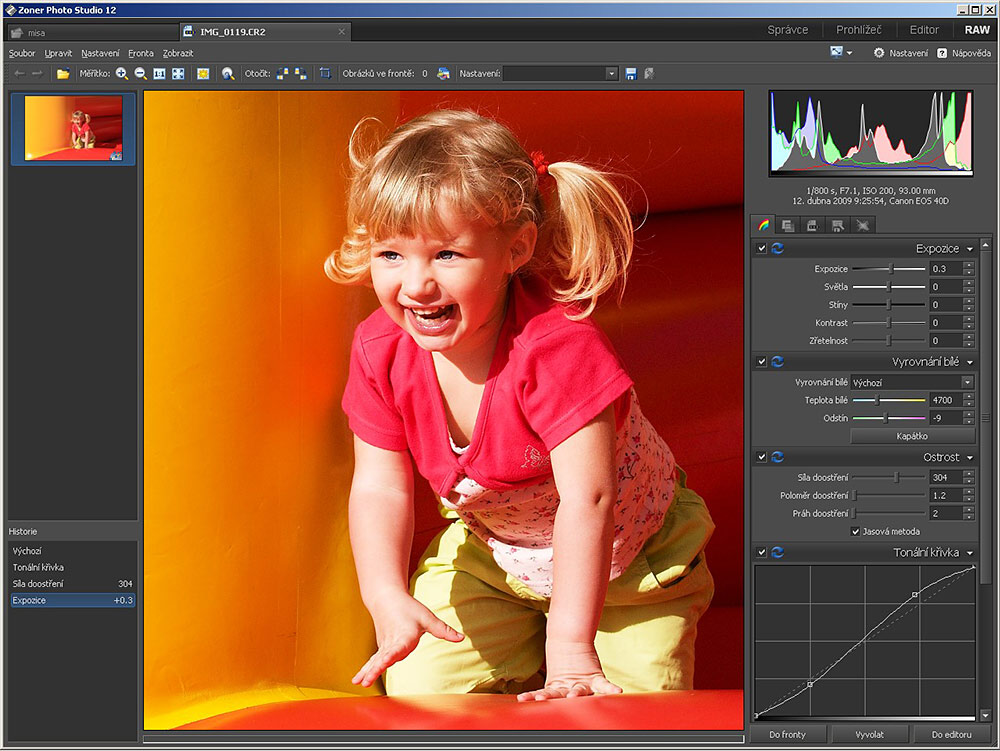Select Tonální křivka in the Historie list
The image size is (1000, 751).
[73, 567]
